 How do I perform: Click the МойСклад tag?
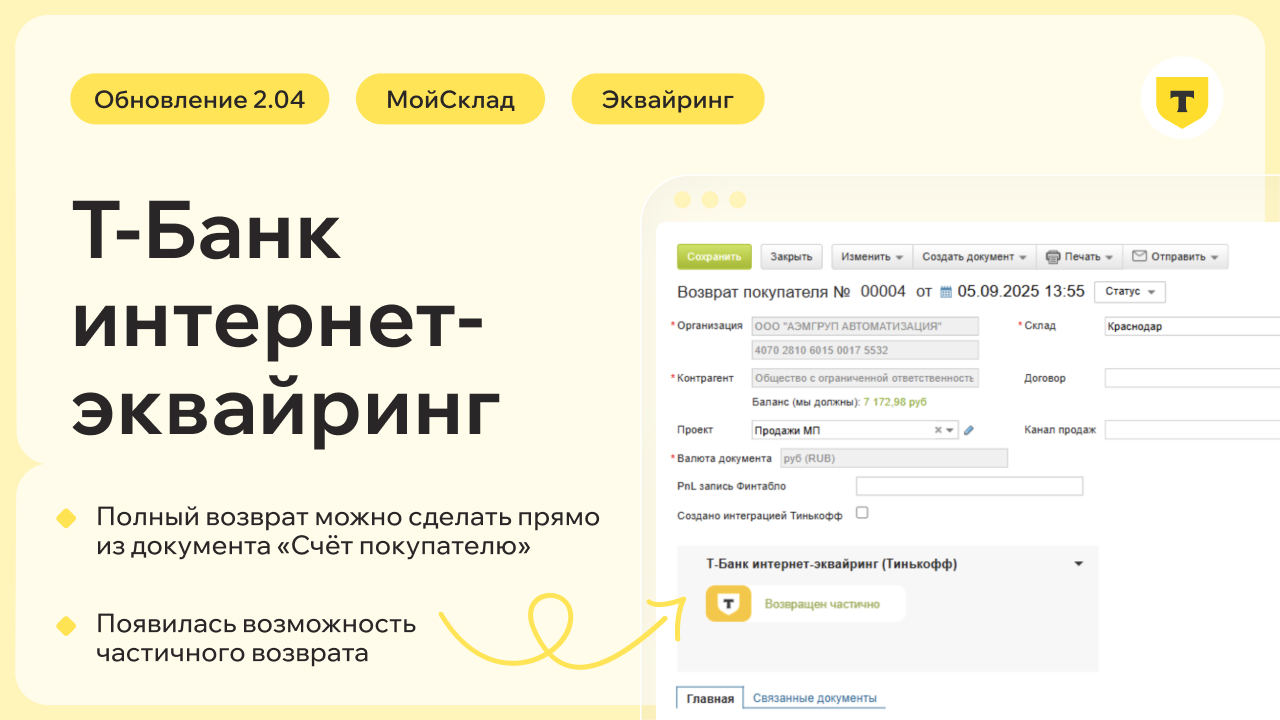coord(450,99)
